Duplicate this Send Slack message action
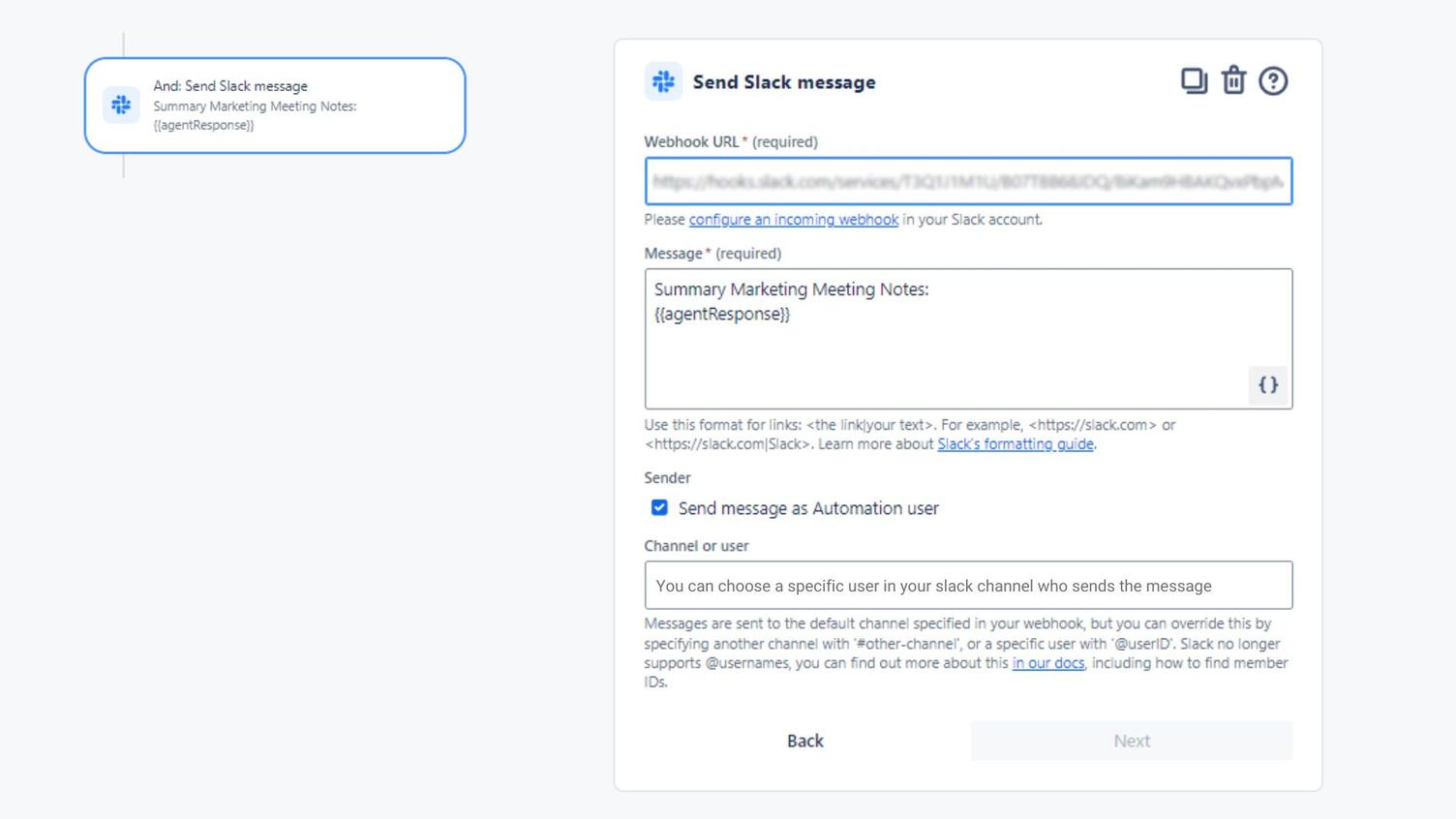This screenshot has height=819, width=1456. point(1194,81)
